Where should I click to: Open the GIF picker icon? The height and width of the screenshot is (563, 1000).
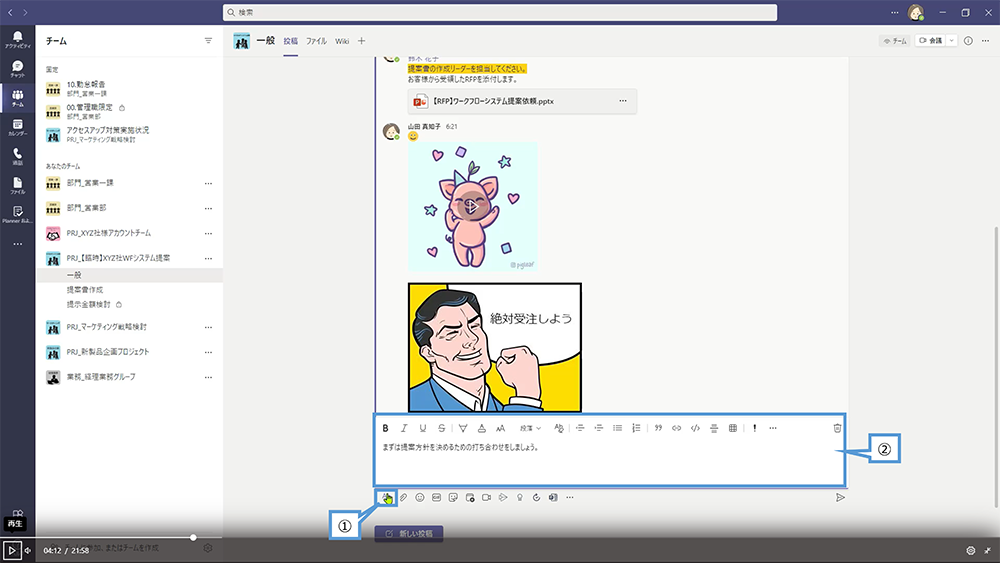(x=436, y=497)
